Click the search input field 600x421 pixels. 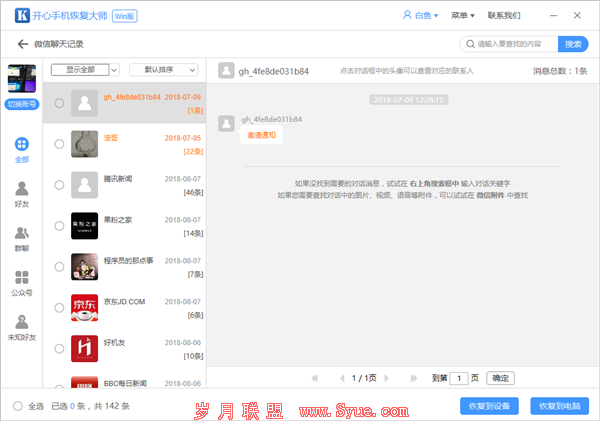[x=509, y=44]
